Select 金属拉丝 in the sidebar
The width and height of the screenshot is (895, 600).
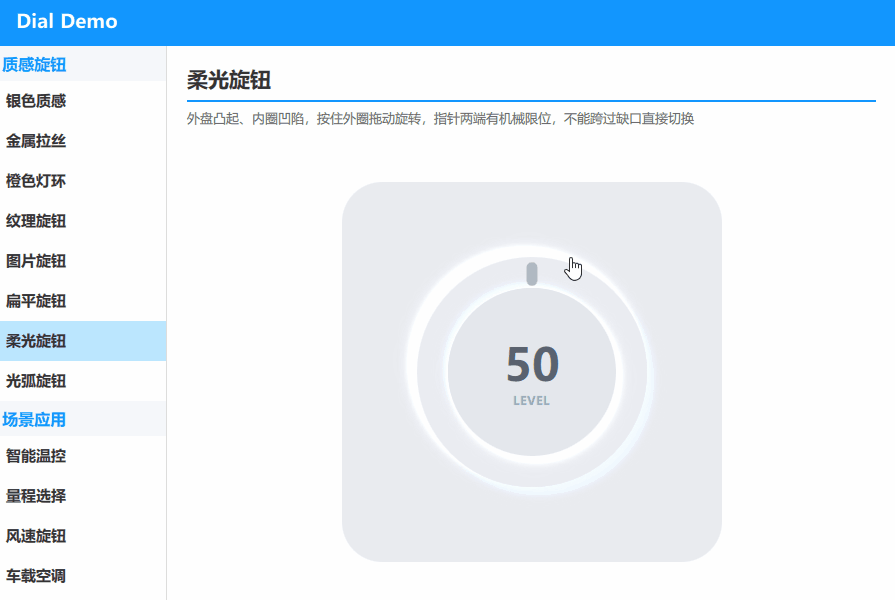(83, 141)
